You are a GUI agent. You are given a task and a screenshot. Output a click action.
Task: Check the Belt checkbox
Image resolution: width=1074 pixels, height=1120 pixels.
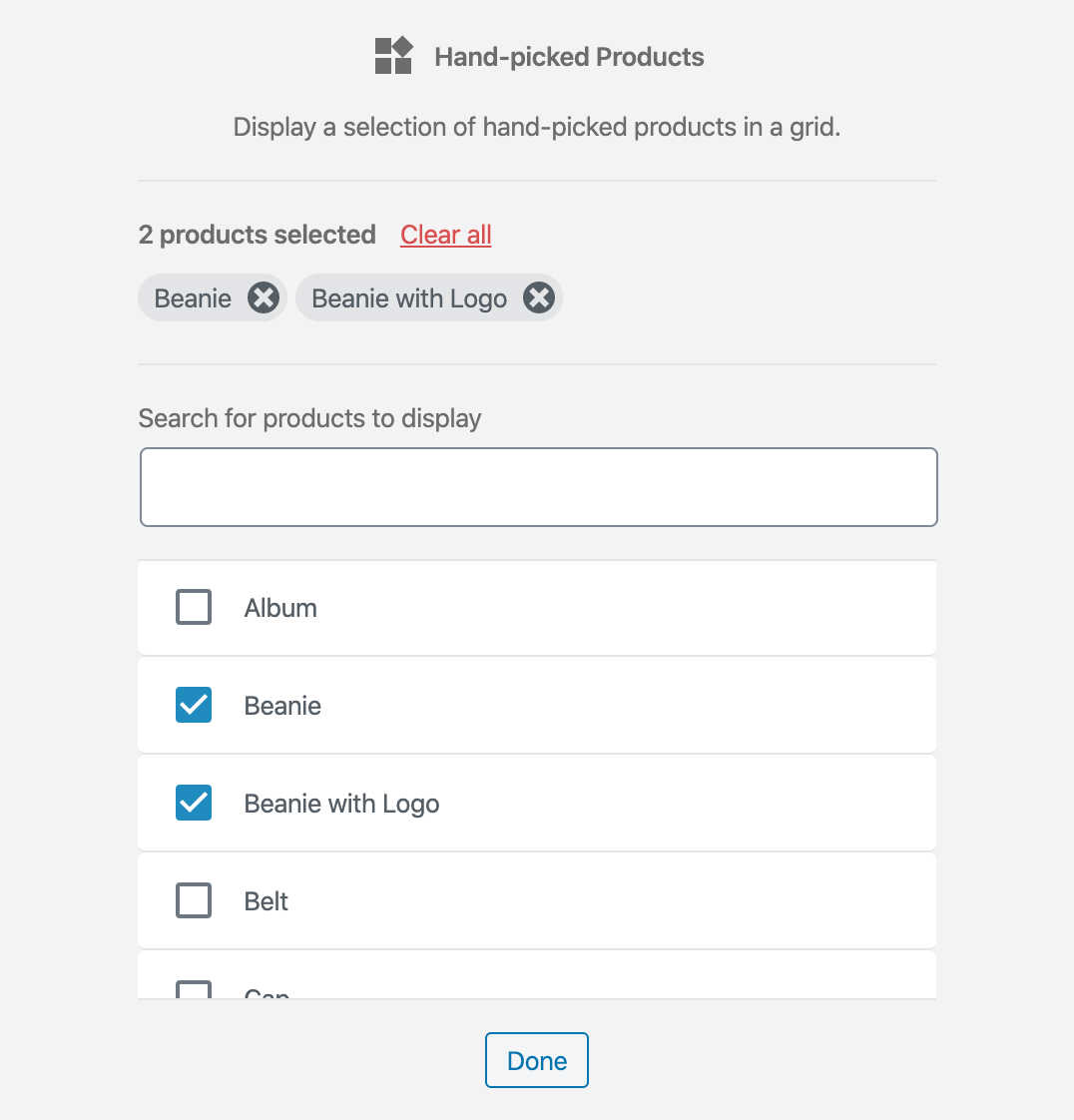pyautogui.click(x=194, y=900)
